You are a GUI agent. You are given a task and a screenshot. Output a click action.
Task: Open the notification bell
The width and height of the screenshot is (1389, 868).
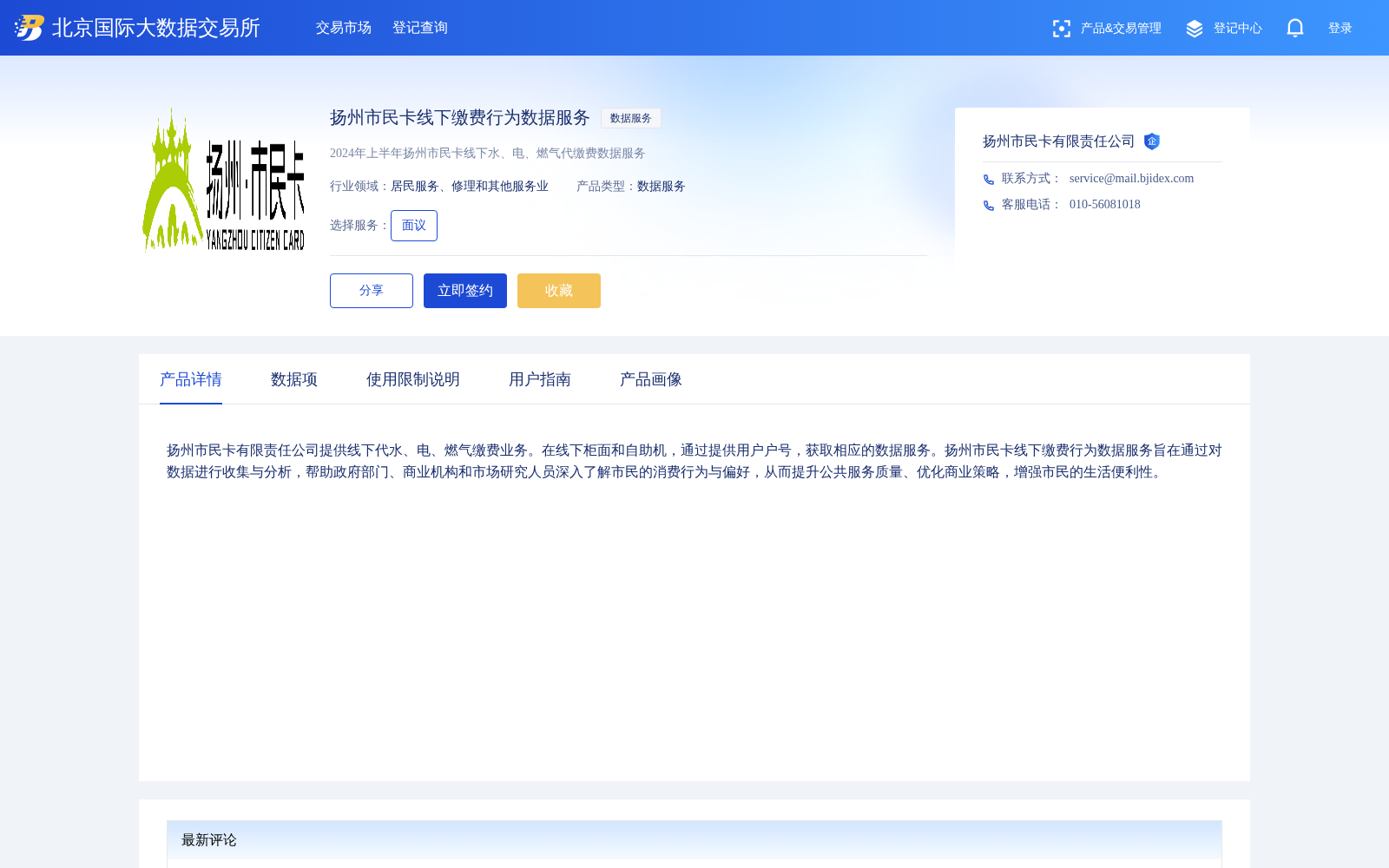click(x=1295, y=28)
